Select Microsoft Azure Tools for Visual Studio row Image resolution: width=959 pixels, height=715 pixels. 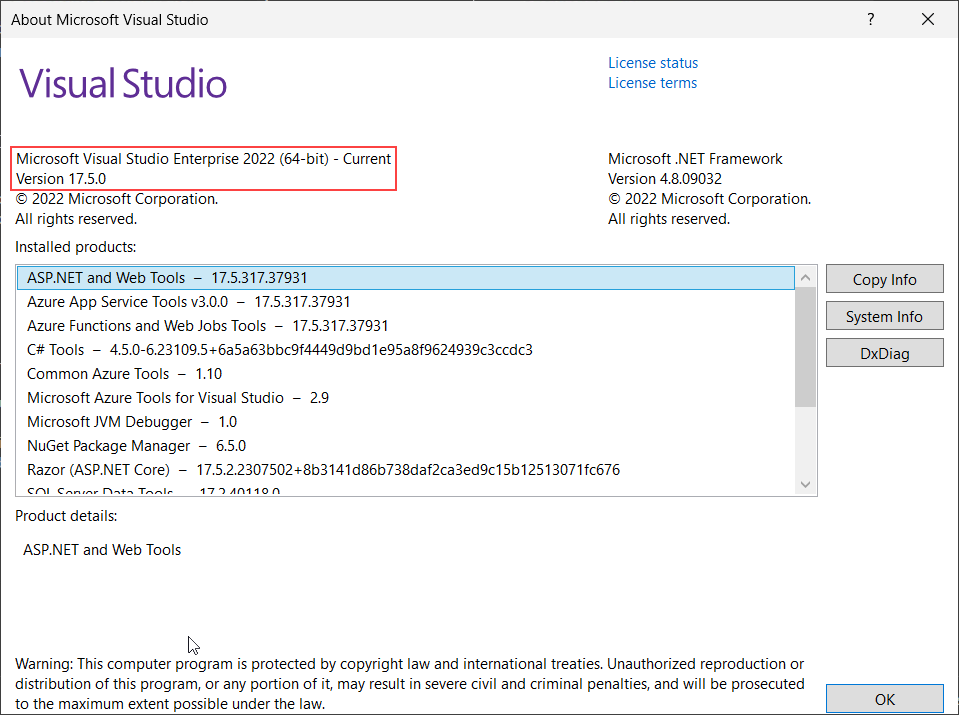coord(406,398)
